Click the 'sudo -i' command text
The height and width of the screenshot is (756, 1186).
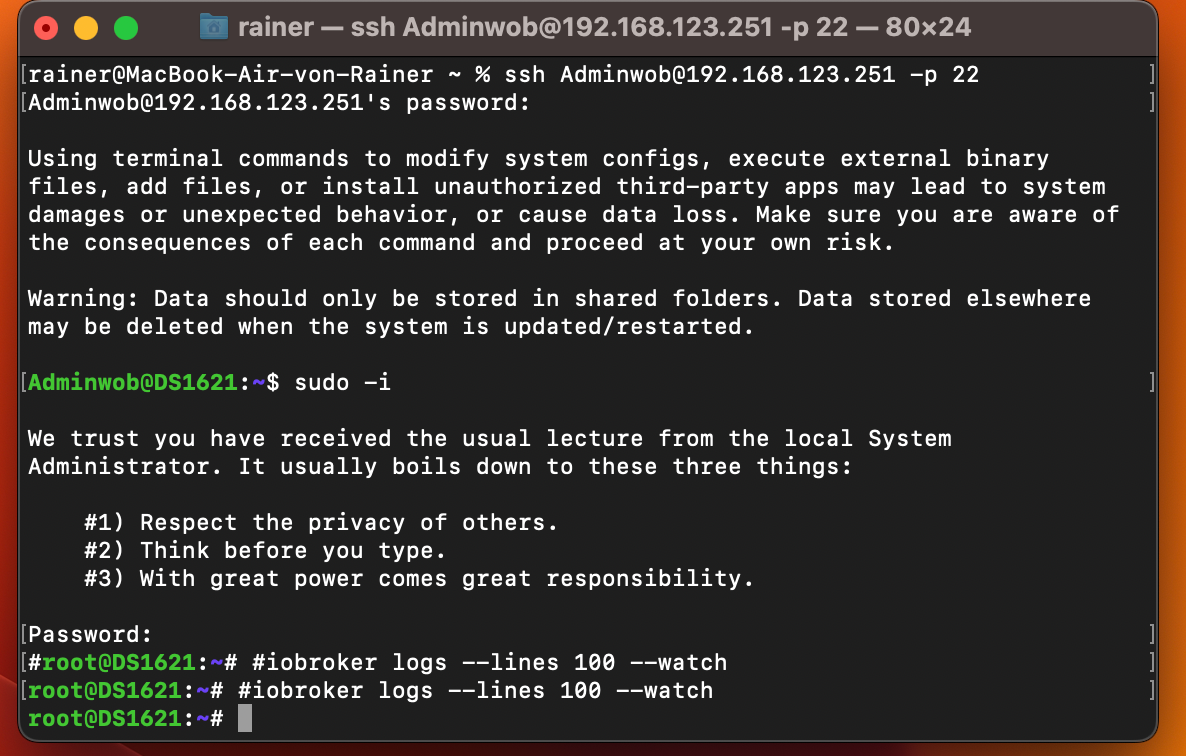click(x=343, y=383)
